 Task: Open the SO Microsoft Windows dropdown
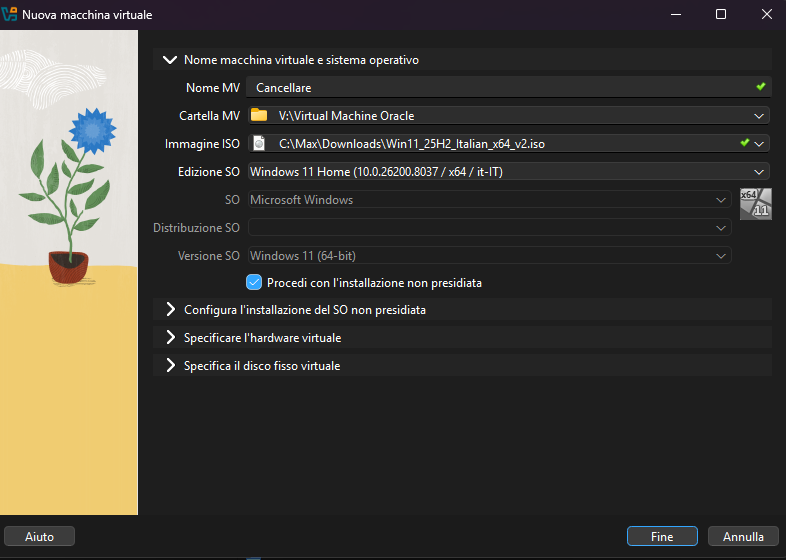tap(721, 200)
